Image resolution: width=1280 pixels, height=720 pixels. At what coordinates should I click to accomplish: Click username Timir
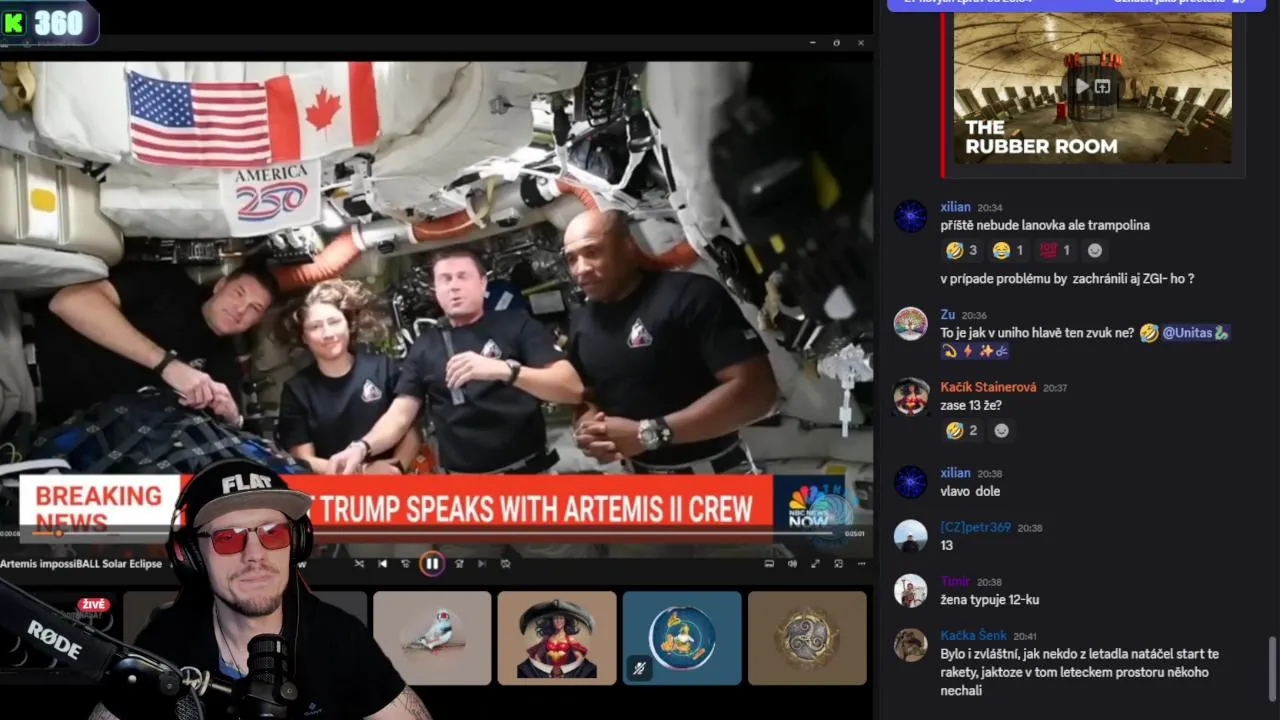pyautogui.click(x=955, y=581)
